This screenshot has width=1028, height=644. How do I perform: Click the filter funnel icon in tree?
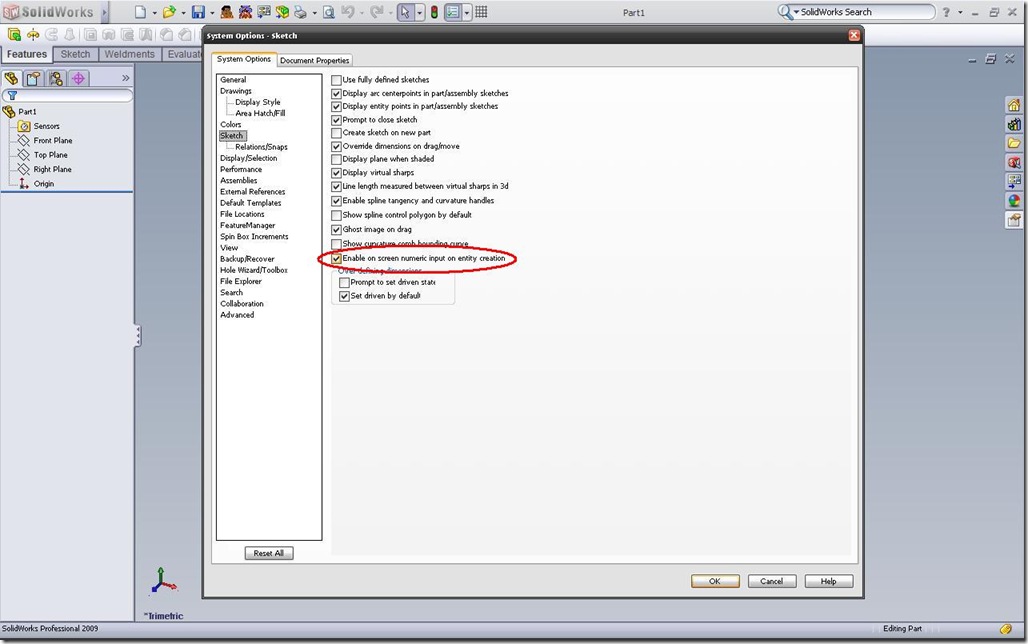(12, 96)
